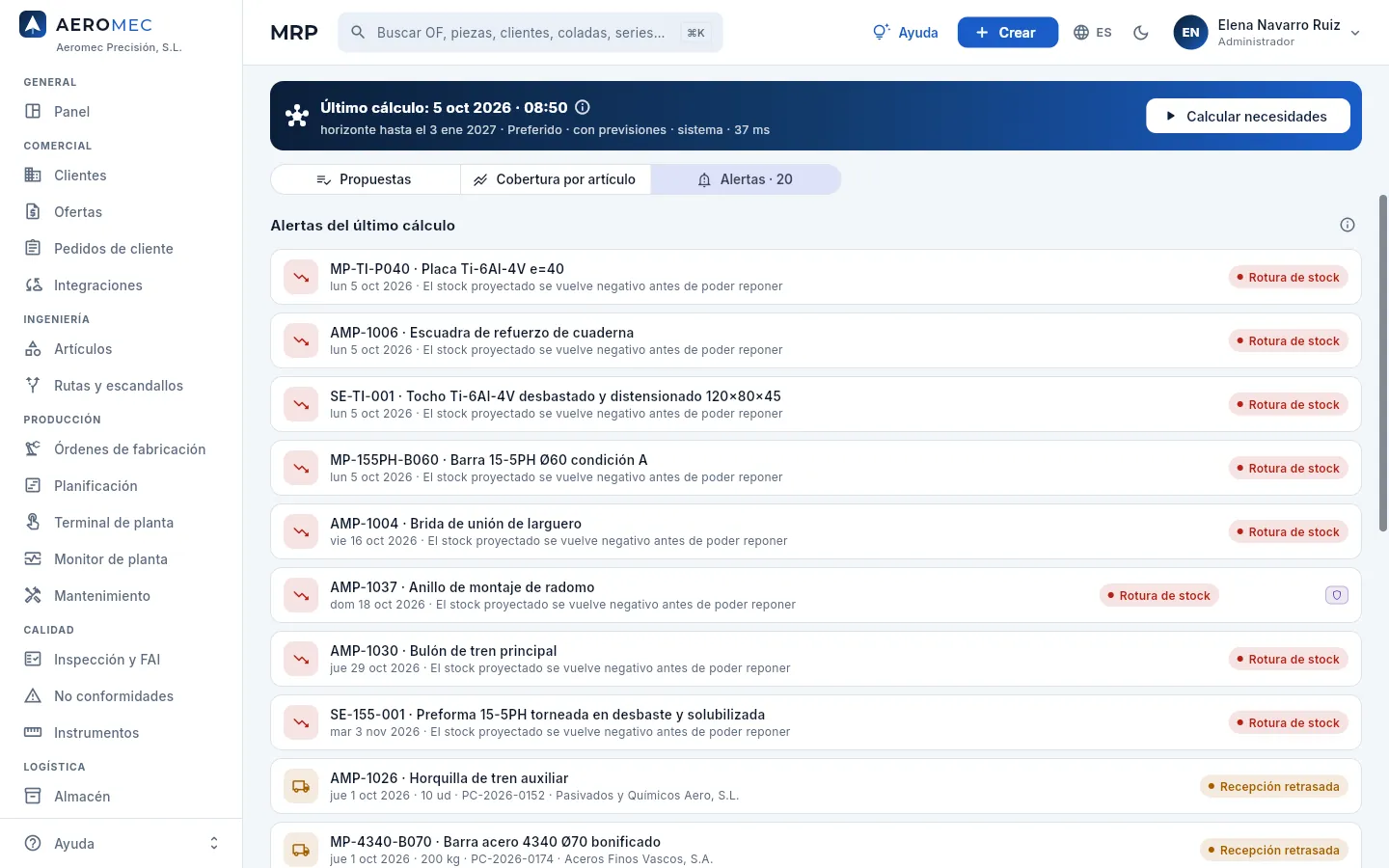Switch to Cobertura por artículo tab

pyautogui.click(x=556, y=179)
